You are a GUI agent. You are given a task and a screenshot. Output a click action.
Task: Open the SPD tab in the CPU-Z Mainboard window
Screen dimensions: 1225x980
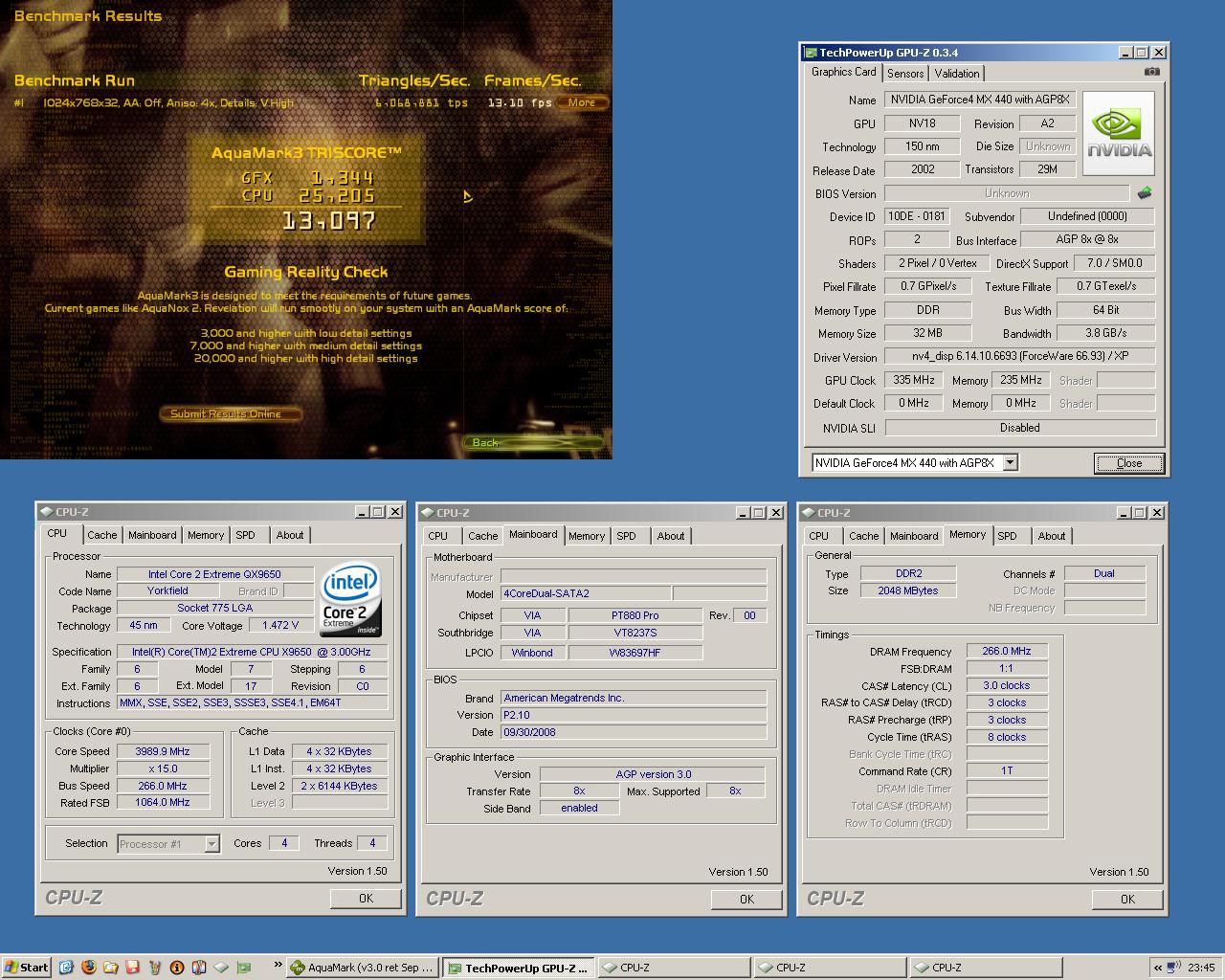point(626,536)
